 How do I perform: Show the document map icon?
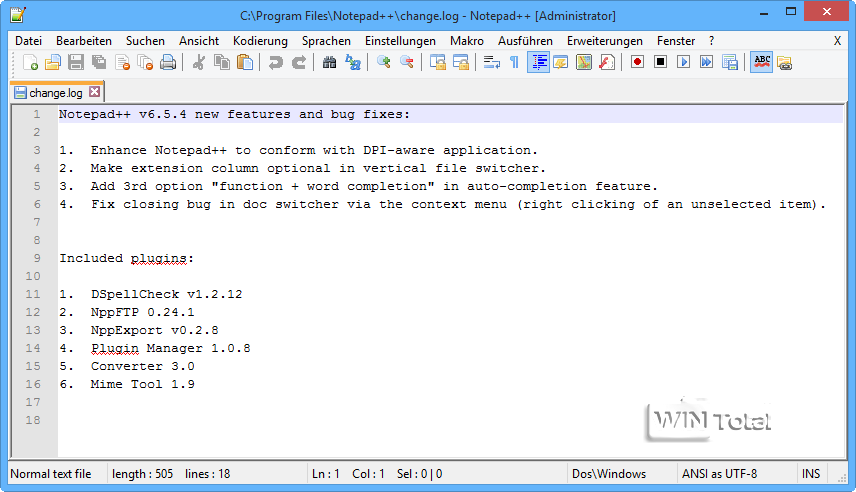pos(584,62)
